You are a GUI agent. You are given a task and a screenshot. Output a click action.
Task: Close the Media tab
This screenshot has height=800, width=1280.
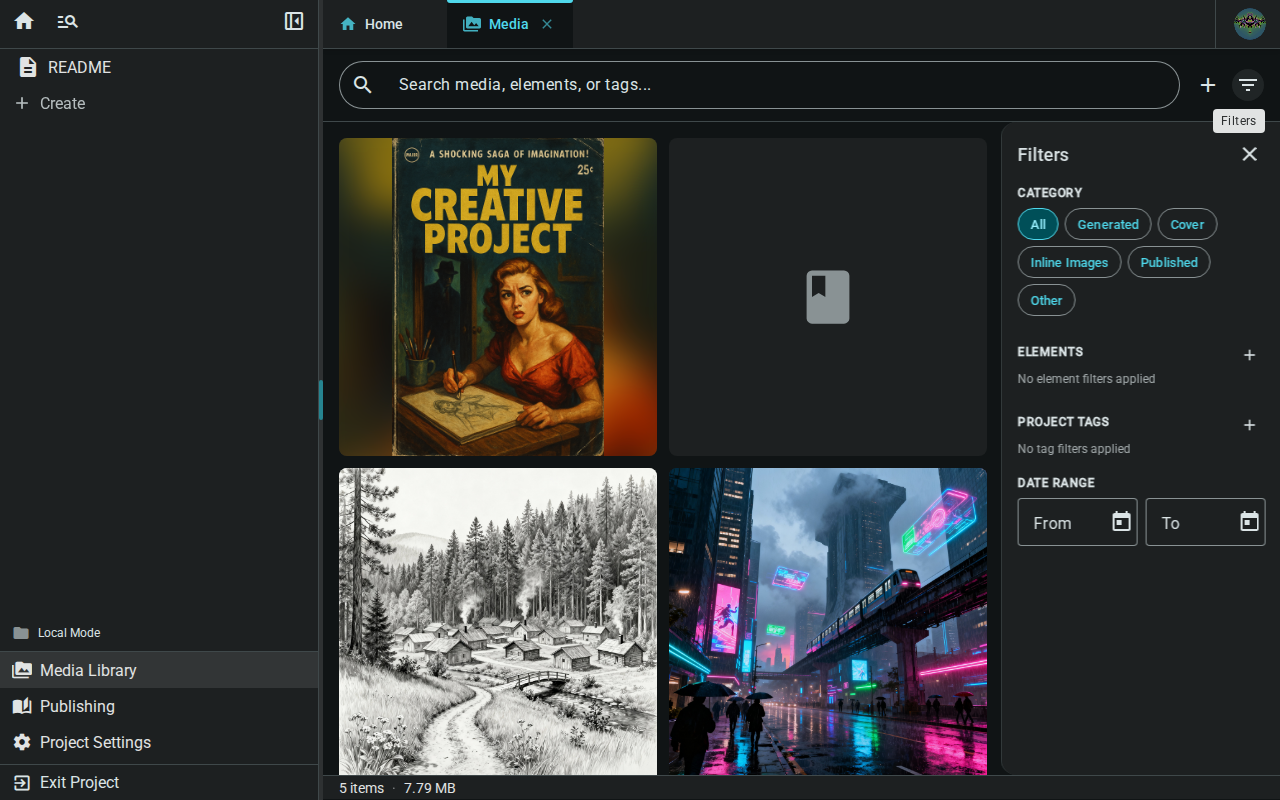[x=547, y=24]
